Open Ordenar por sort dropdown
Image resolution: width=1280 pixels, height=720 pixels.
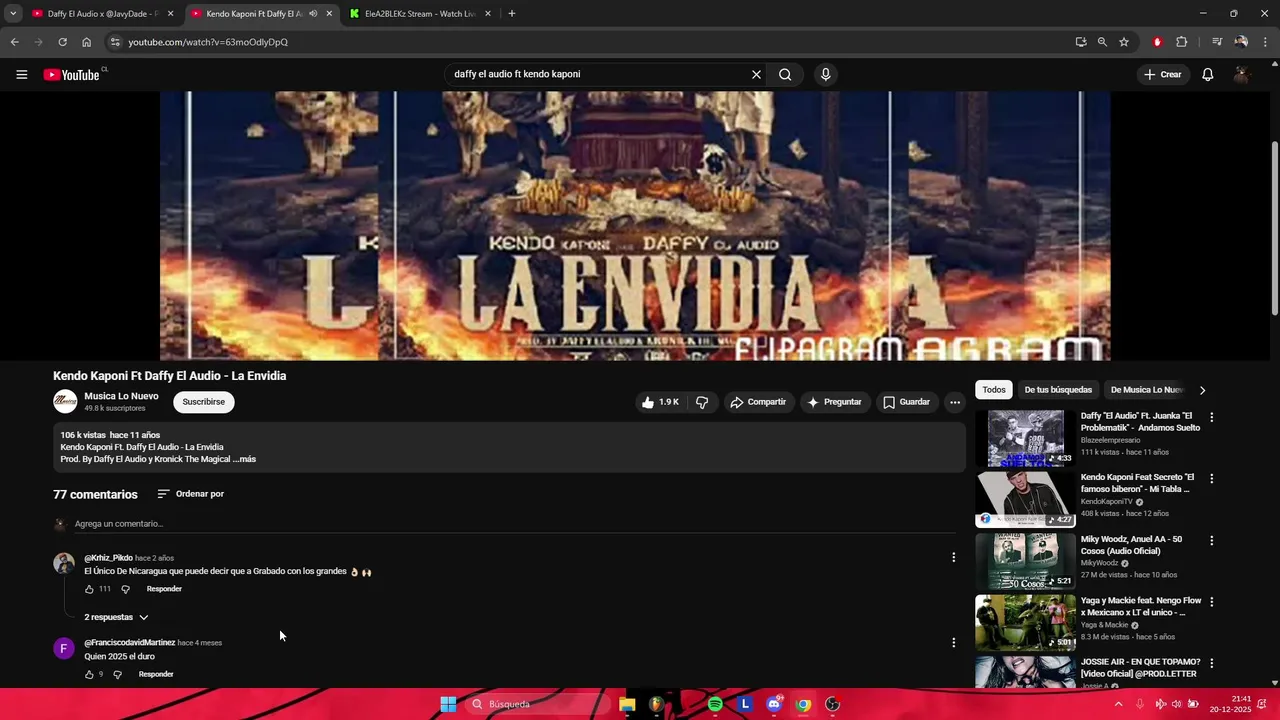(x=190, y=494)
